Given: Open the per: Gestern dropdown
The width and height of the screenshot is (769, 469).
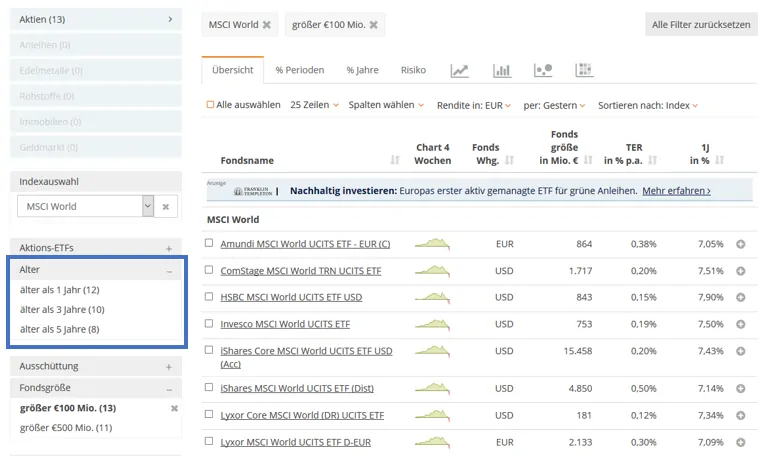Looking at the screenshot, I should tap(554, 105).
